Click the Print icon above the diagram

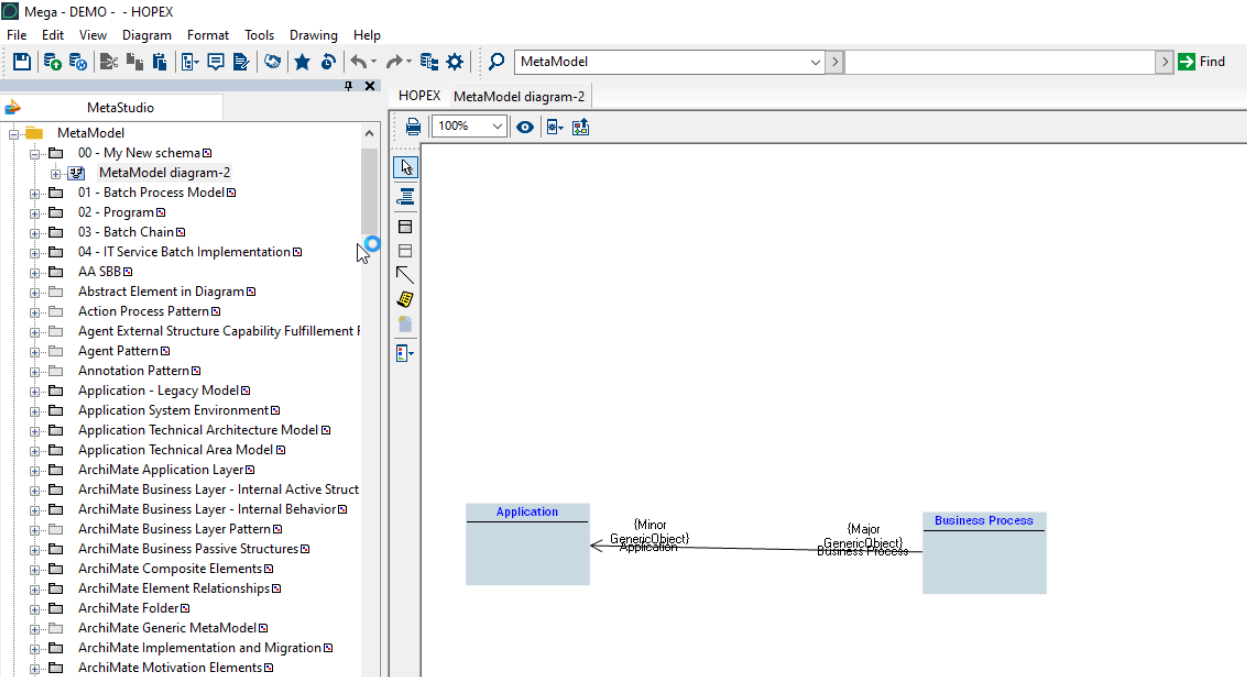click(413, 126)
